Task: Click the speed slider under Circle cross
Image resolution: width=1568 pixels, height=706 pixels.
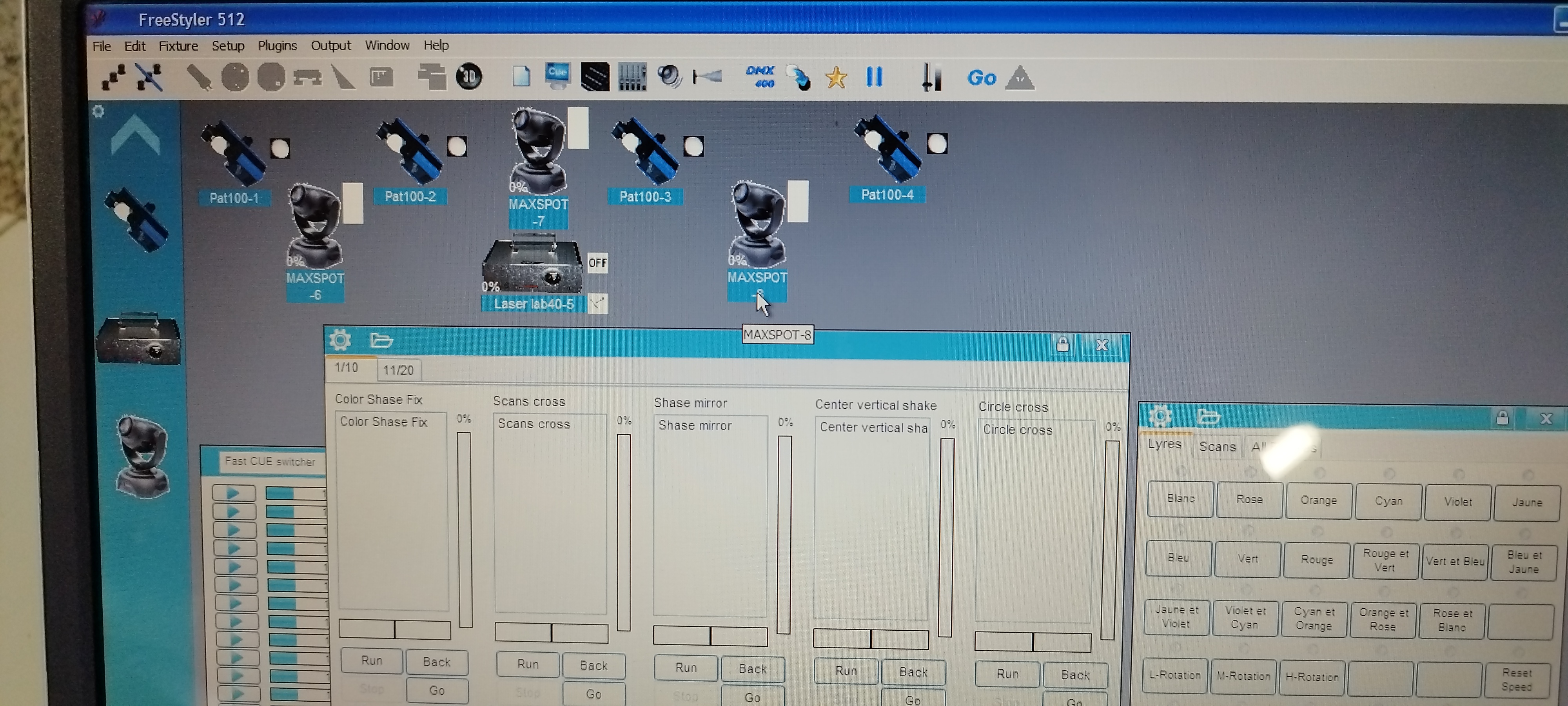Action: pos(1033,642)
